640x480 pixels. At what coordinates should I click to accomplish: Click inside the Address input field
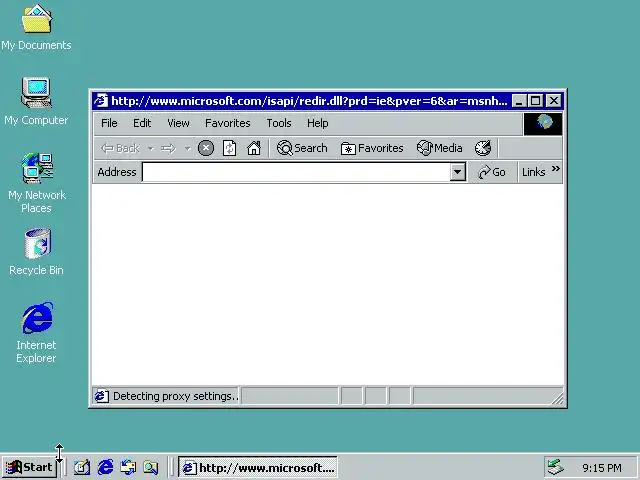click(296, 172)
